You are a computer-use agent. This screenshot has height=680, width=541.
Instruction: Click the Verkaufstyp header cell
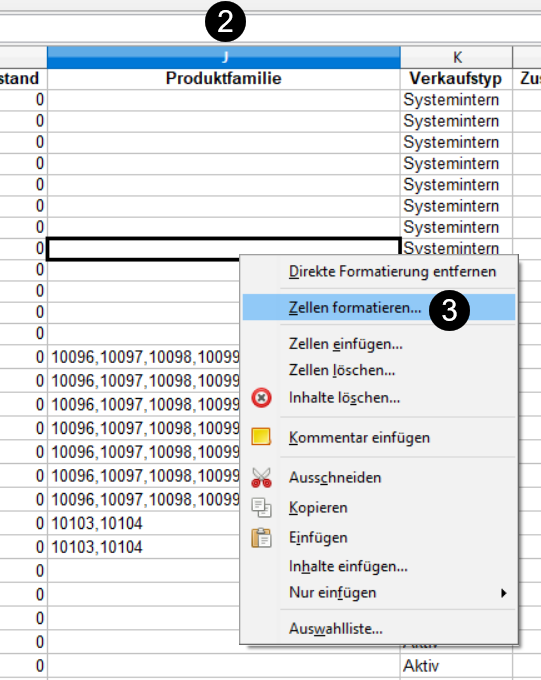(456, 79)
